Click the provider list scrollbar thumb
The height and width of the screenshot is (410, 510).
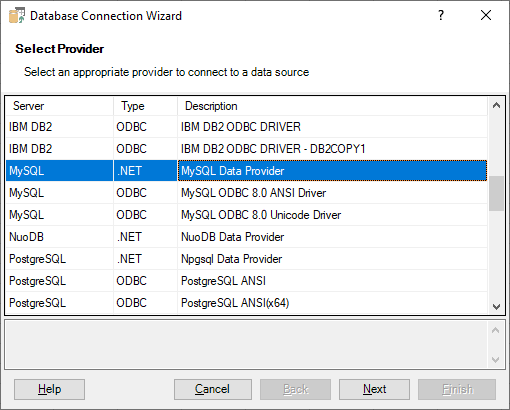(x=496, y=193)
